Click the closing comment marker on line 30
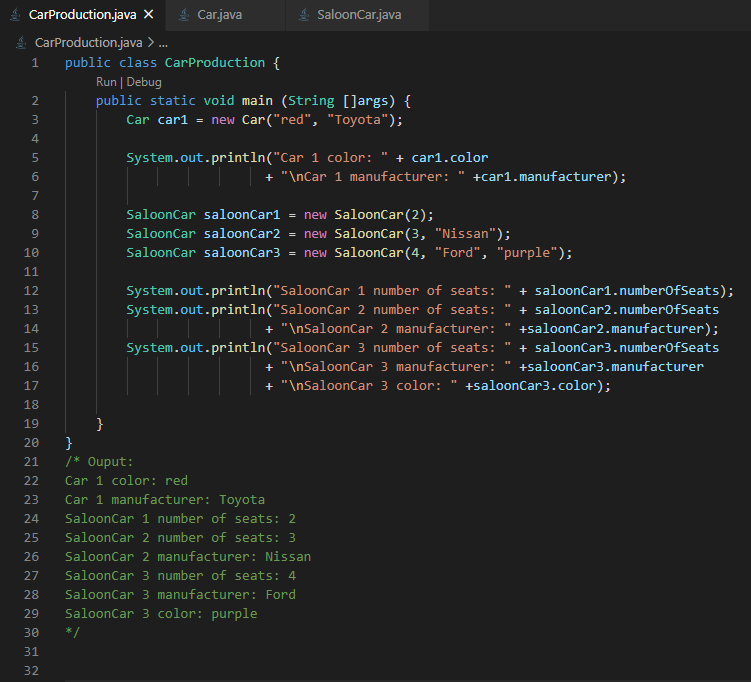 point(72,632)
